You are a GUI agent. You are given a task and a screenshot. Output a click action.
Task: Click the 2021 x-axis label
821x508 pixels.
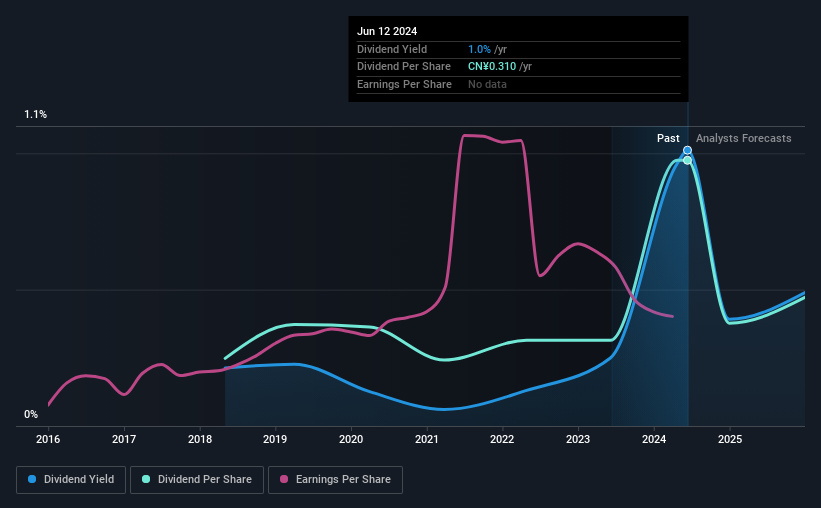(x=427, y=439)
